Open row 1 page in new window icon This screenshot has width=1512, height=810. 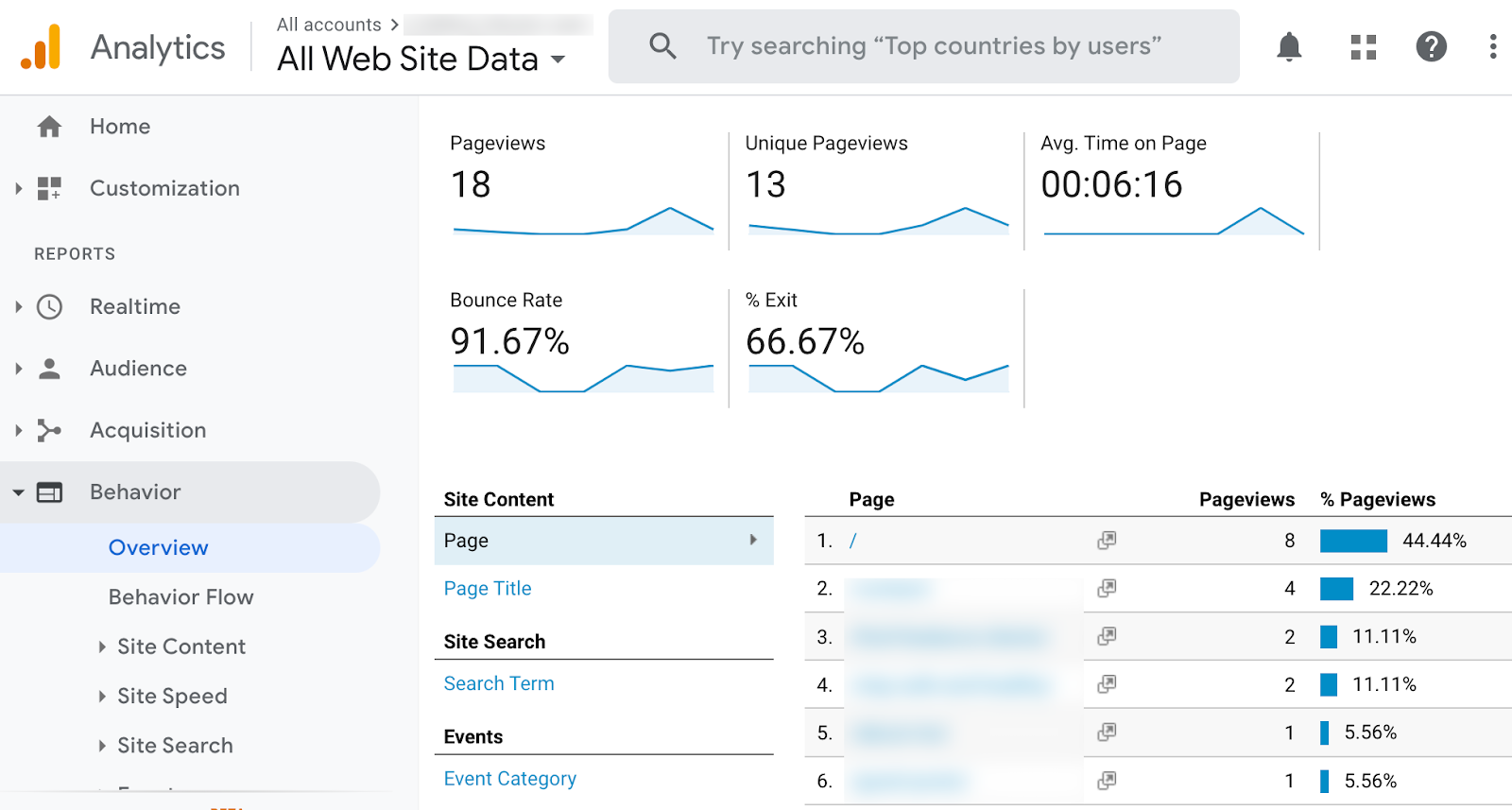point(1107,541)
